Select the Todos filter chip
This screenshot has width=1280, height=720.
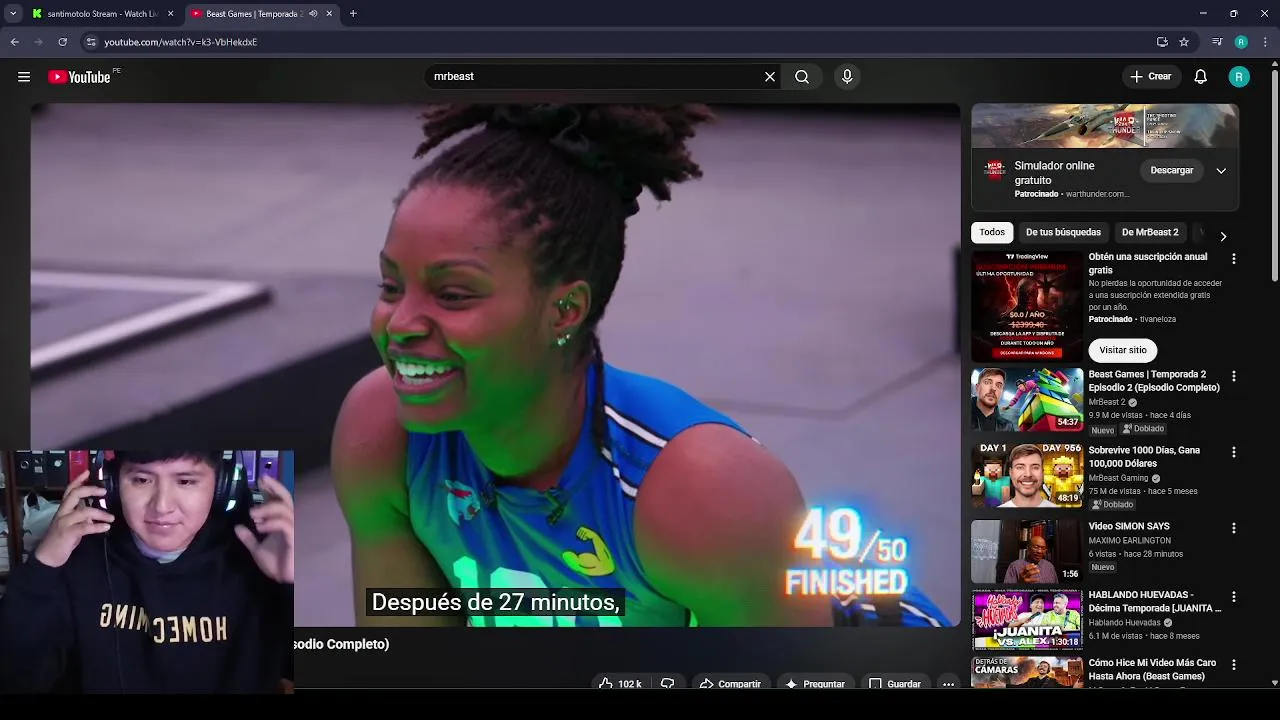992,232
